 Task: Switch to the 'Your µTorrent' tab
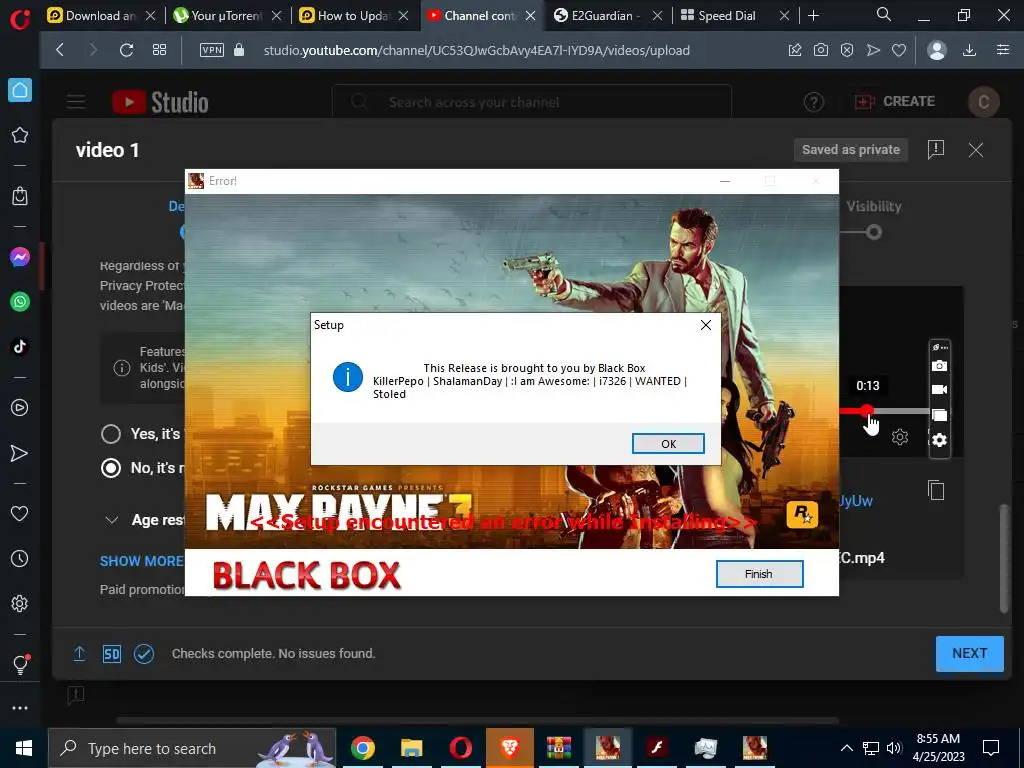pyautogui.click(x=225, y=16)
